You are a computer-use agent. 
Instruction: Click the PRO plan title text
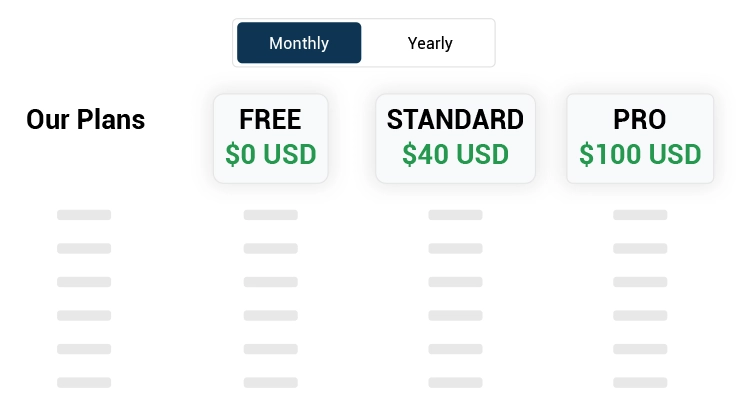coord(640,120)
